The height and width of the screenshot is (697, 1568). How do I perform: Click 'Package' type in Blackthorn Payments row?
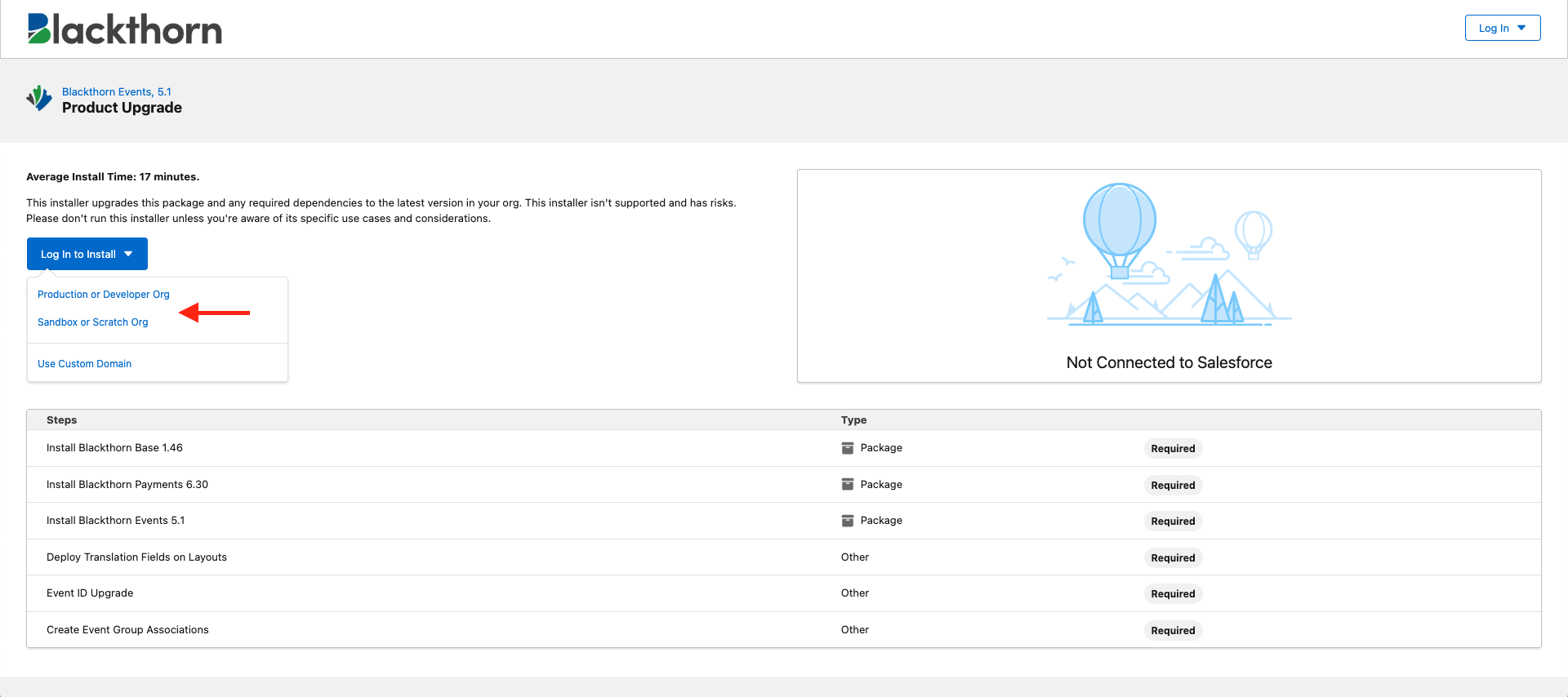tap(881, 485)
